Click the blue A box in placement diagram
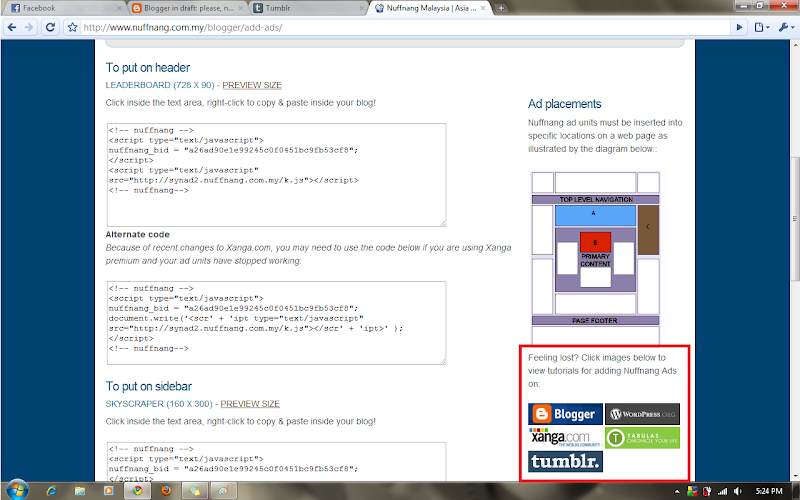This screenshot has height=500, width=800. [x=595, y=215]
